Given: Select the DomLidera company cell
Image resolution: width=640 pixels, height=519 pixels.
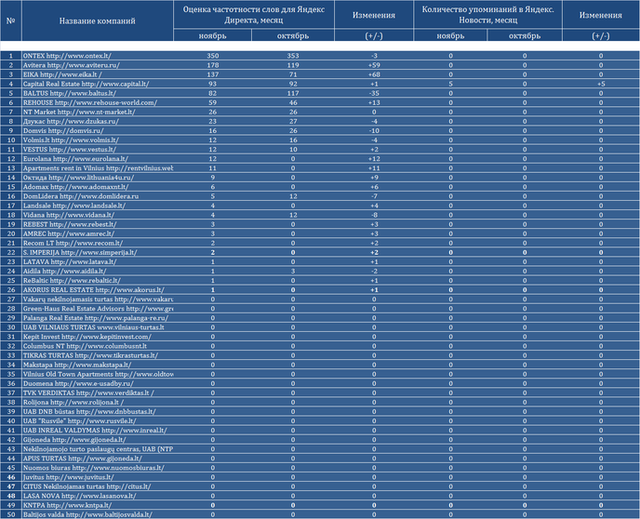Looking at the screenshot, I should [x=97, y=196].
